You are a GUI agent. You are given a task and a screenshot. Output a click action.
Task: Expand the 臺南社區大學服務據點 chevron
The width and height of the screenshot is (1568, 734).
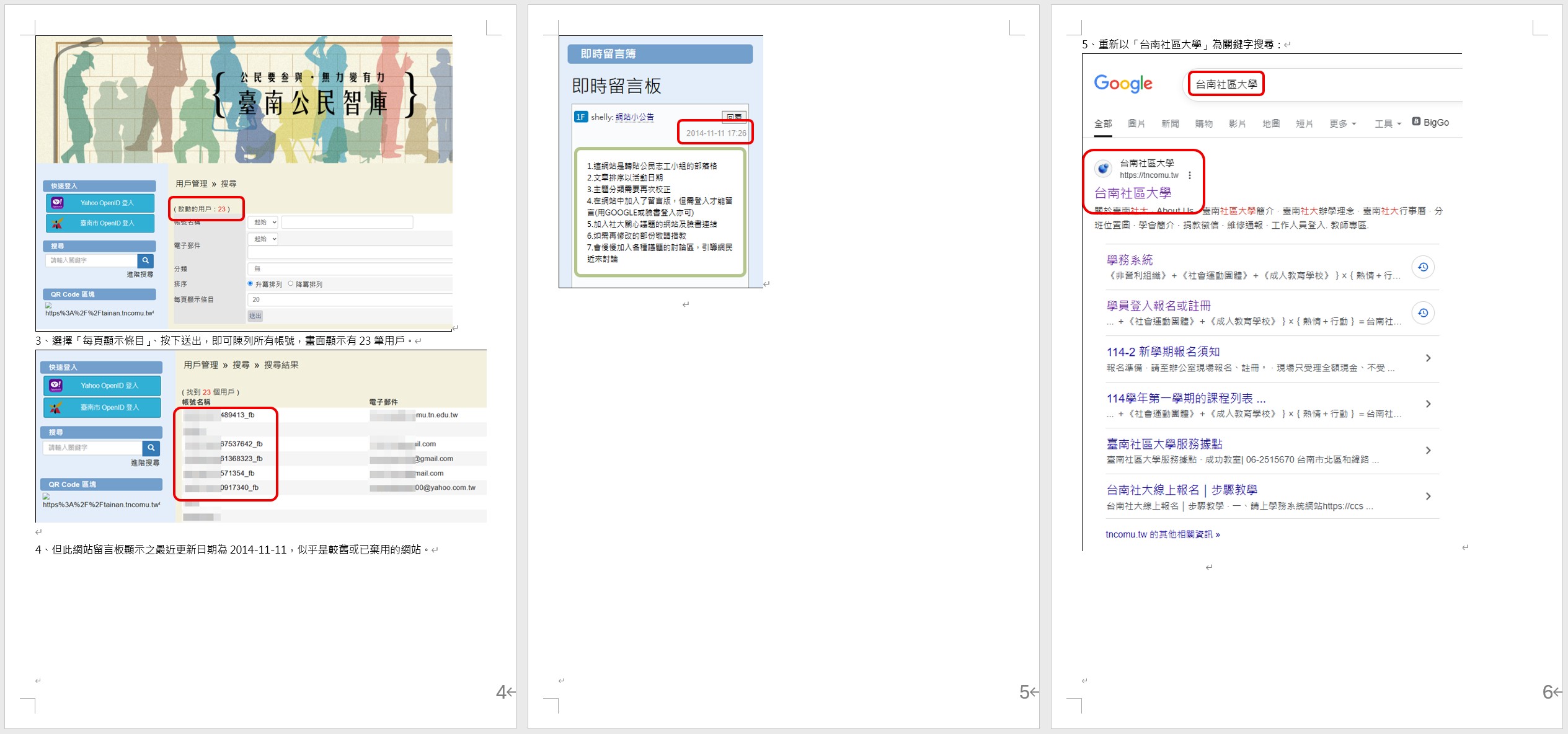coord(1428,451)
